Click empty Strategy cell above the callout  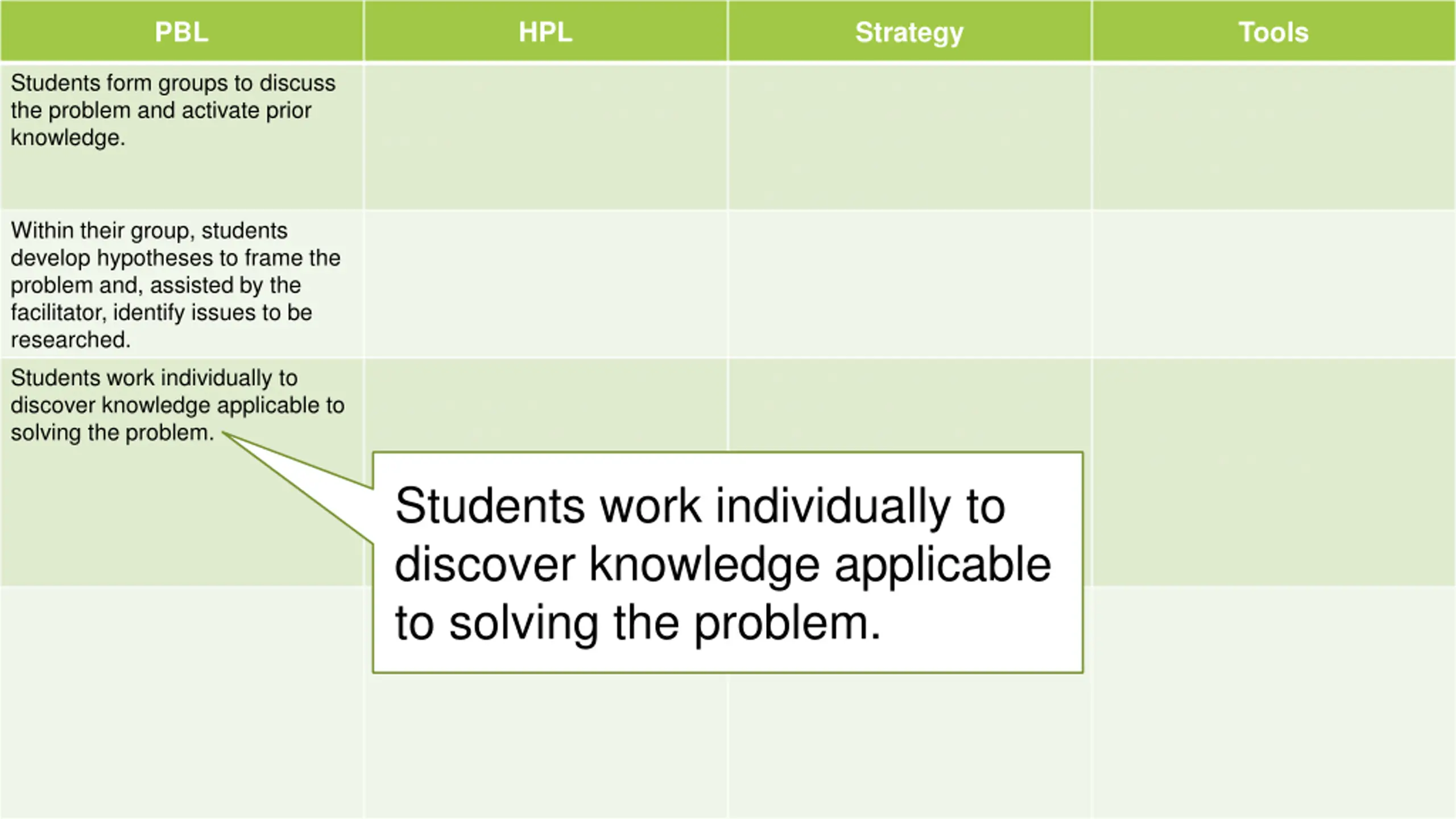pos(909,405)
